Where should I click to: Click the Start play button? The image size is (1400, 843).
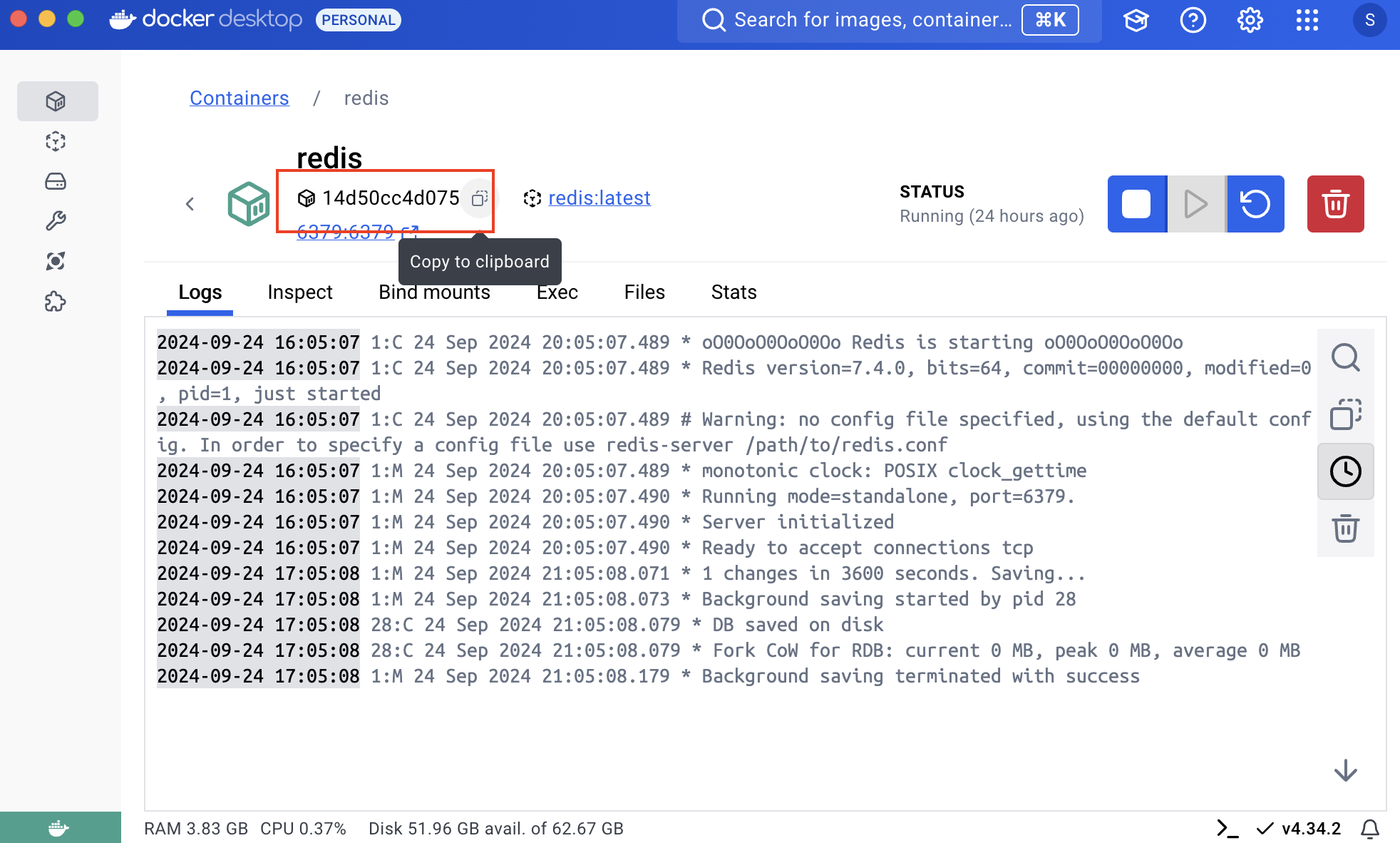[x=1196, y=204]
